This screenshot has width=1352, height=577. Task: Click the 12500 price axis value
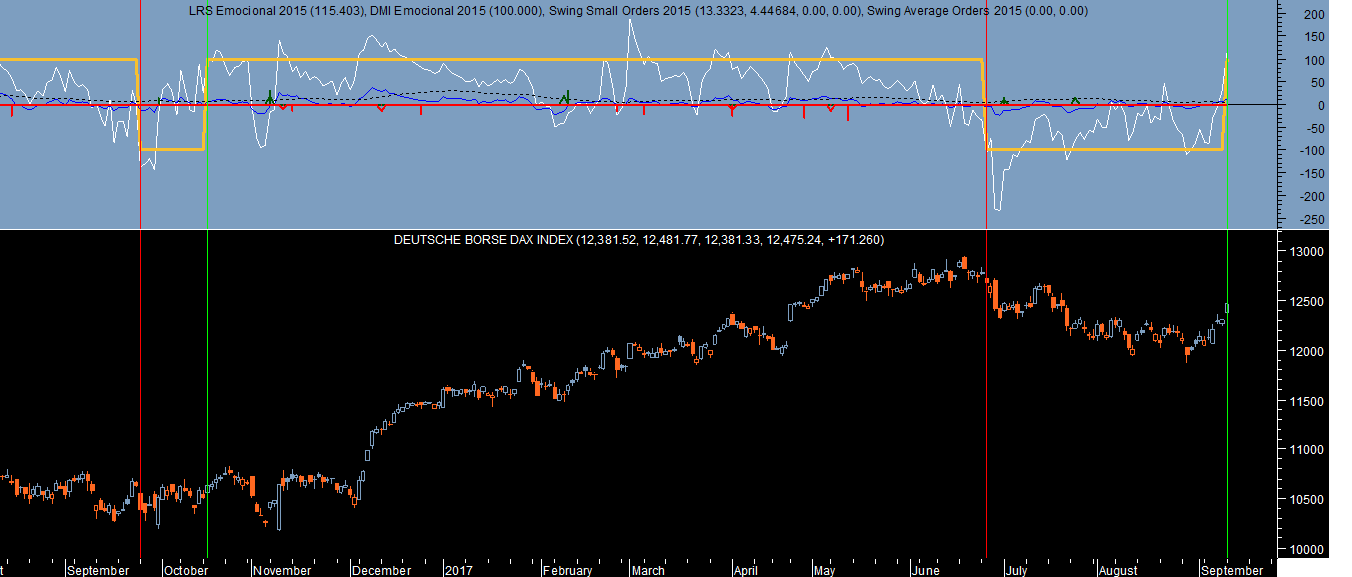point(1309,302)
